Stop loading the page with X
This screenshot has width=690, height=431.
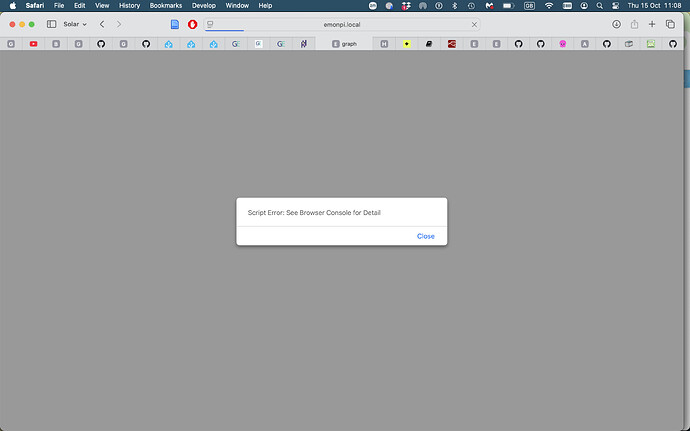pos(474,25)
